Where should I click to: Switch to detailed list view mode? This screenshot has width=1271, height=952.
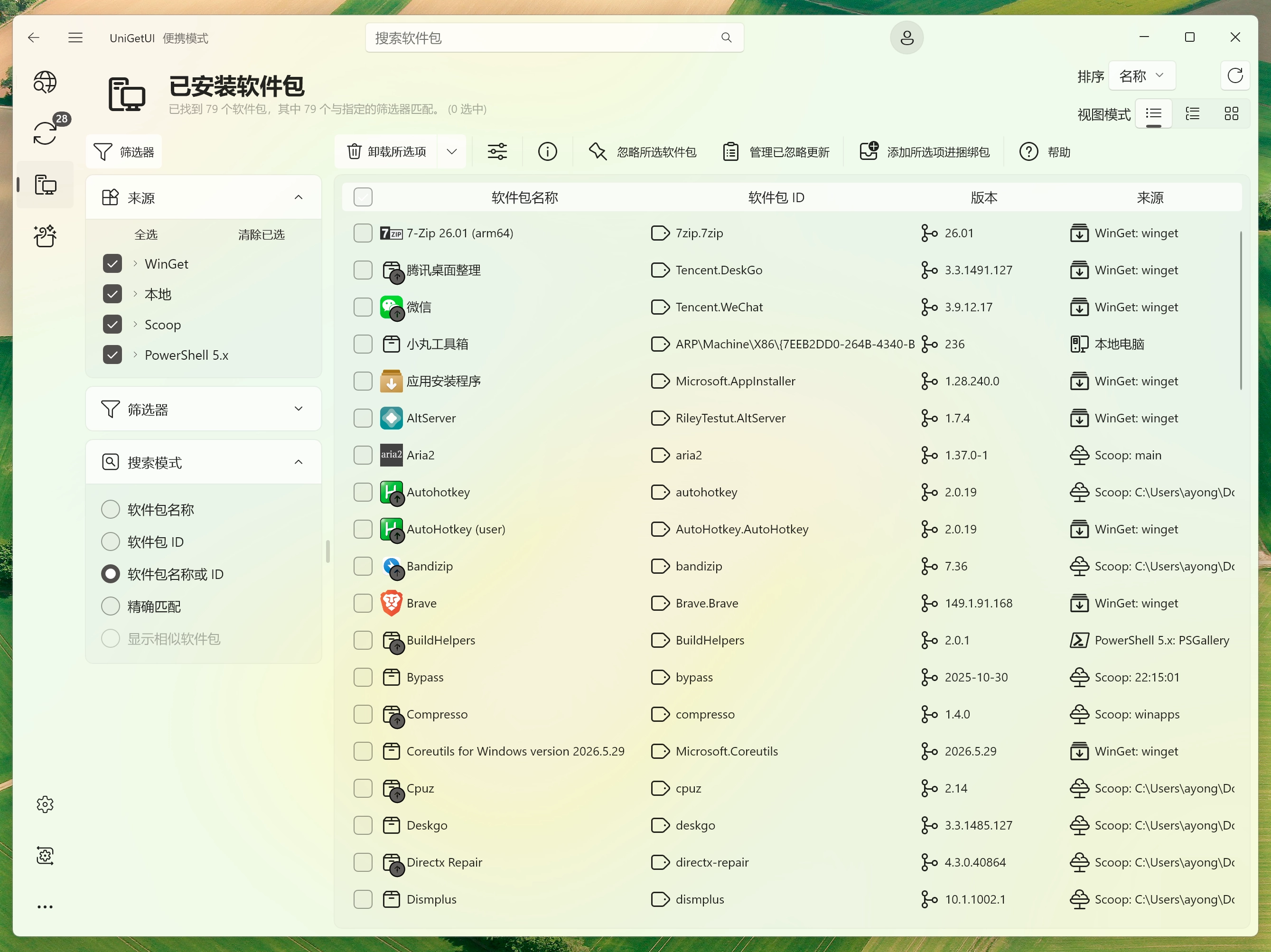1193,114
